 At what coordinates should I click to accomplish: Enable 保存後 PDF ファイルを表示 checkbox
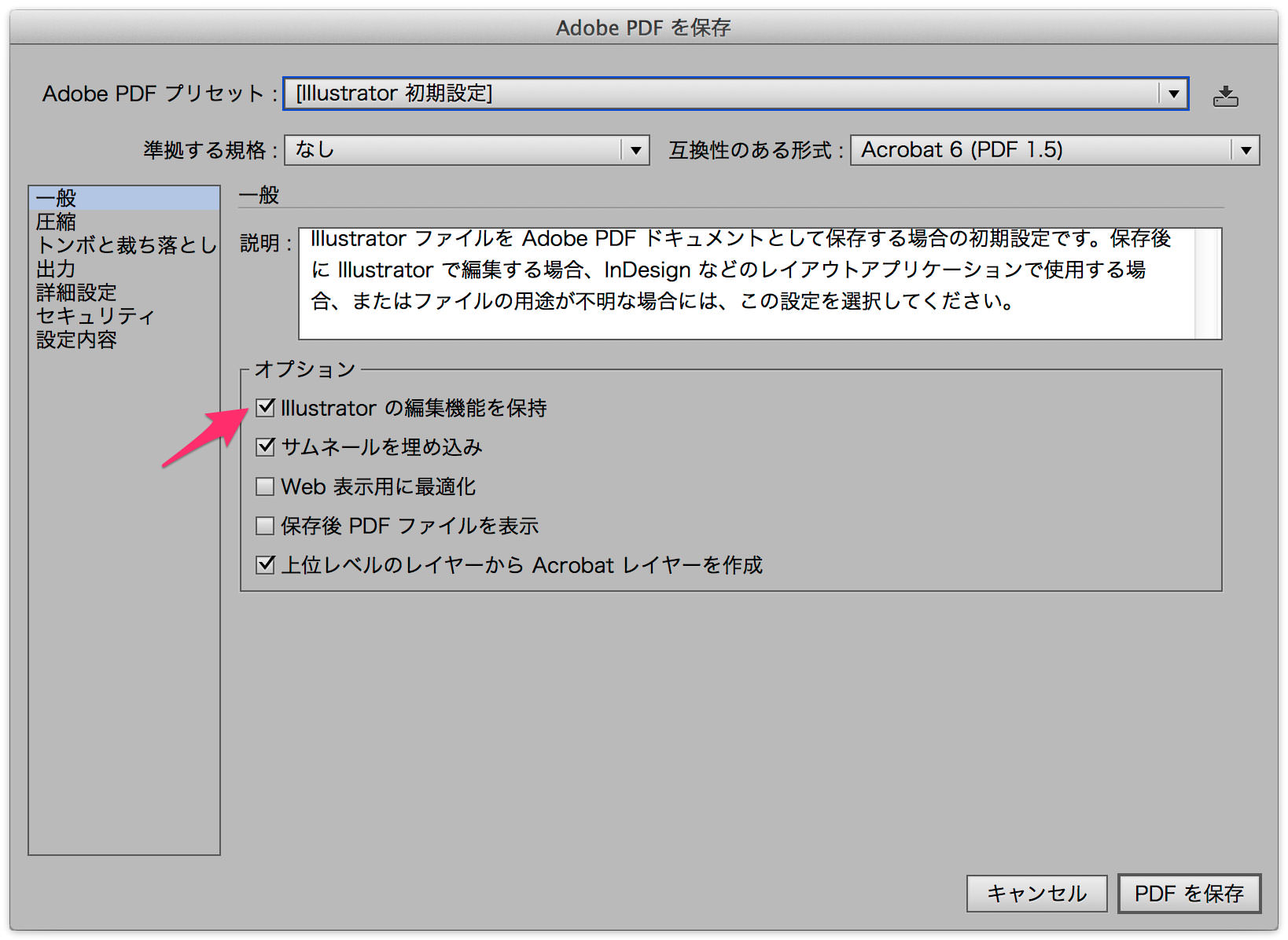[x=266, y=525]
